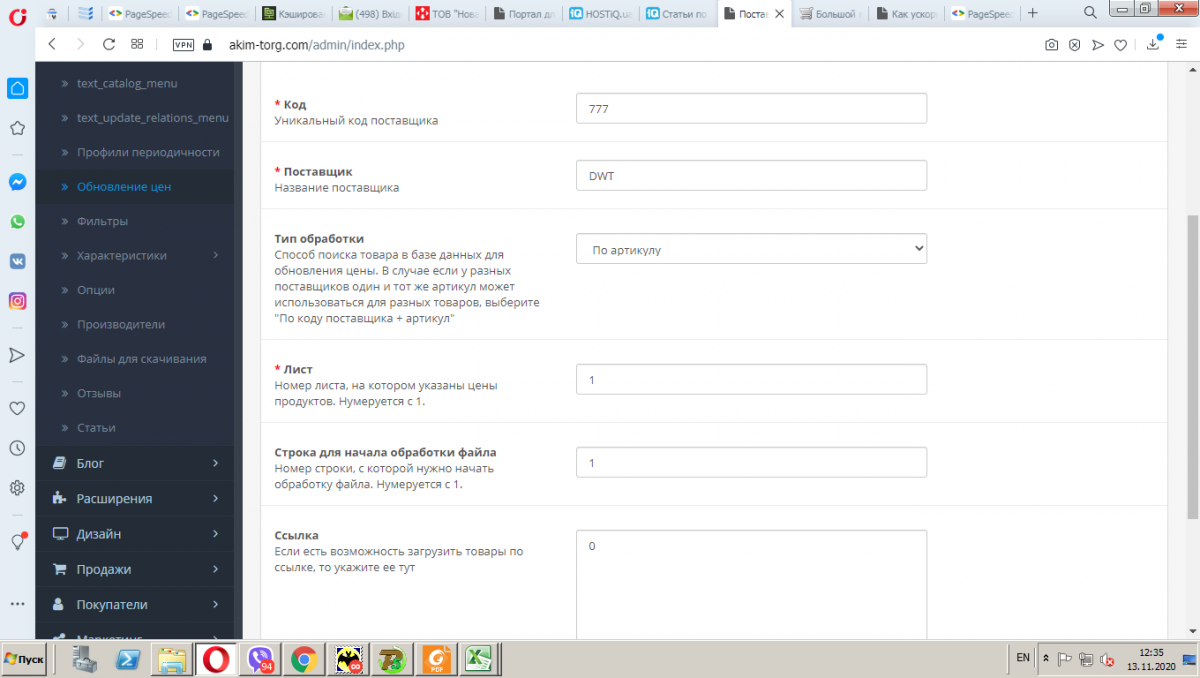The width and height of the screenshot is (1200, 678).
Task: Click the Лист number field
Action: coord(751,379)
